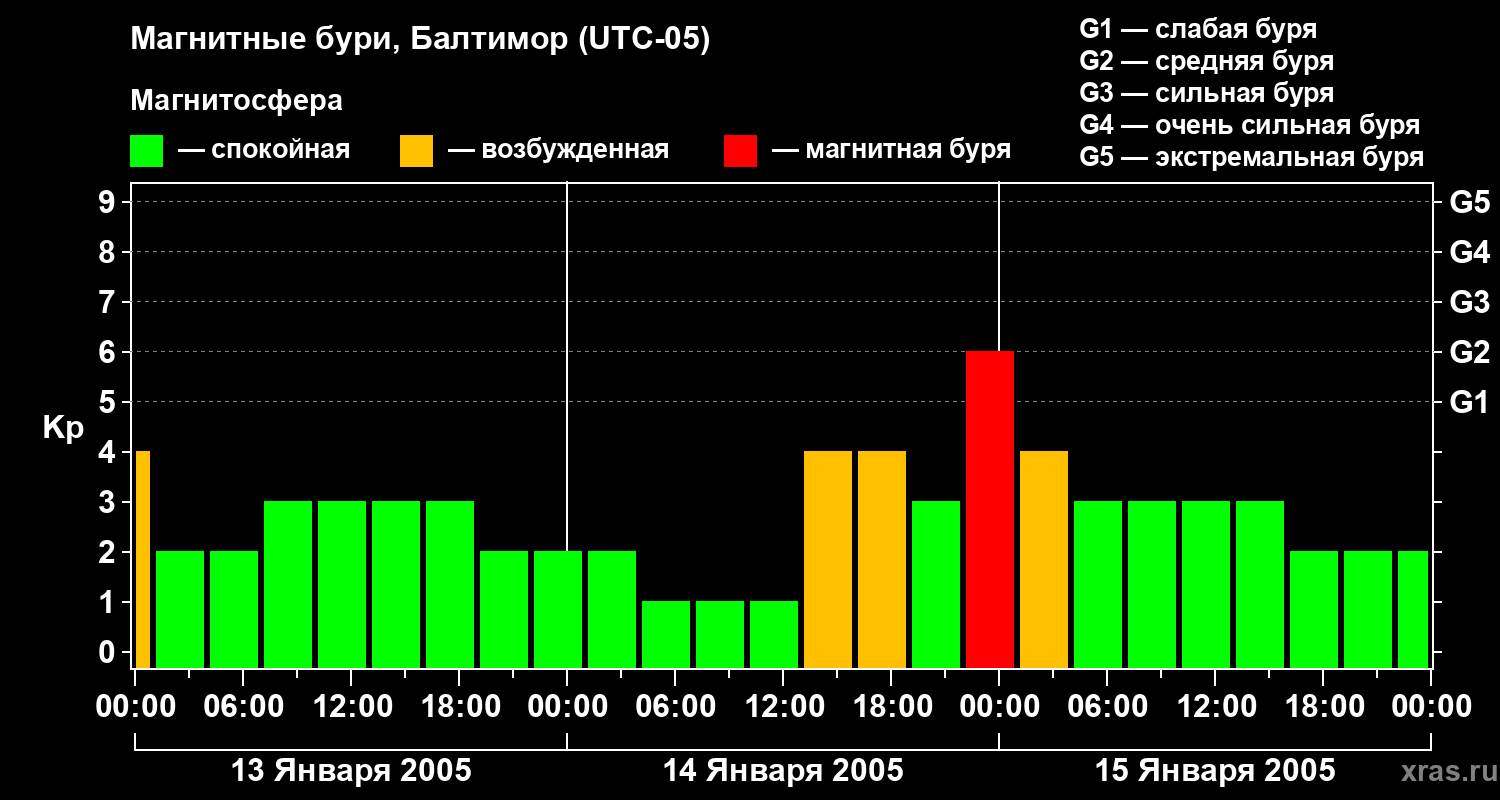
Task: Click the G5 label on the right axis
Action: (1470, 202)
